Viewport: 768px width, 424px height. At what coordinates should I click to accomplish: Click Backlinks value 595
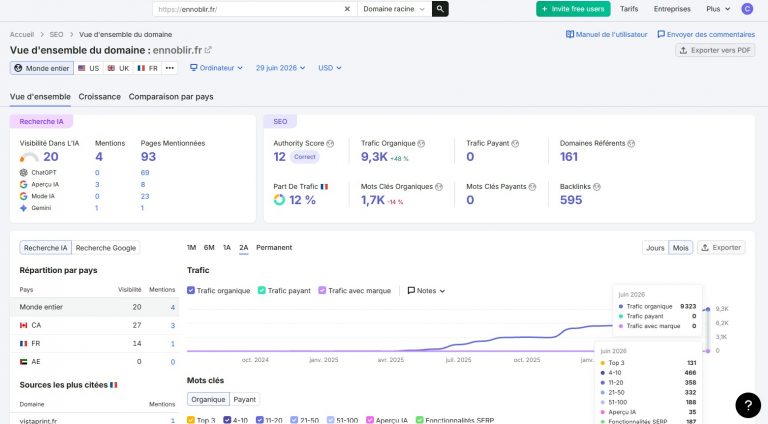point(571,200)
